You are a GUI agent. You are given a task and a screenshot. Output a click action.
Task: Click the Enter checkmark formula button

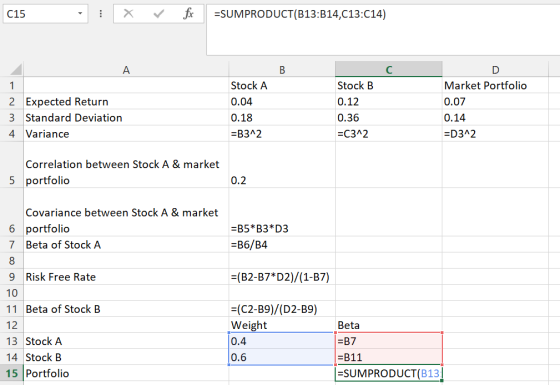(158, 14)
